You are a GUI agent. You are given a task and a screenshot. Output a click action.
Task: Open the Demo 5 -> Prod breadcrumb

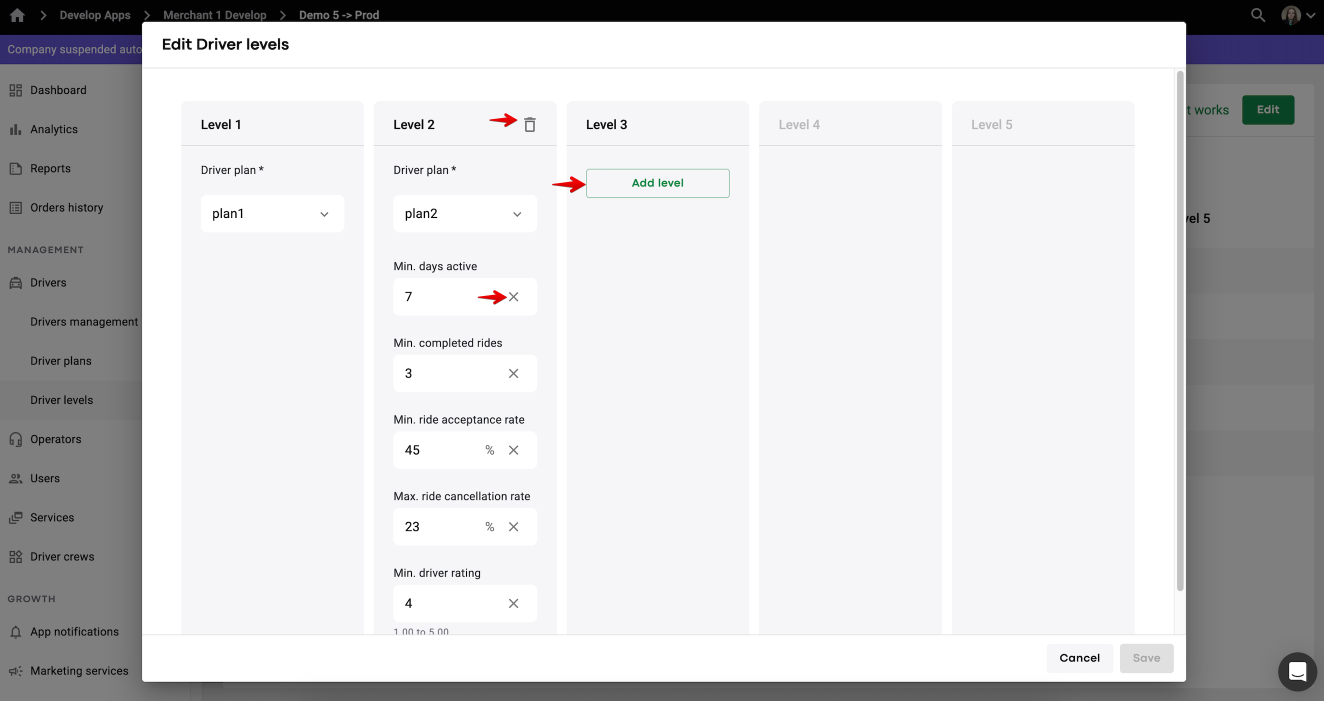point(339,15)
